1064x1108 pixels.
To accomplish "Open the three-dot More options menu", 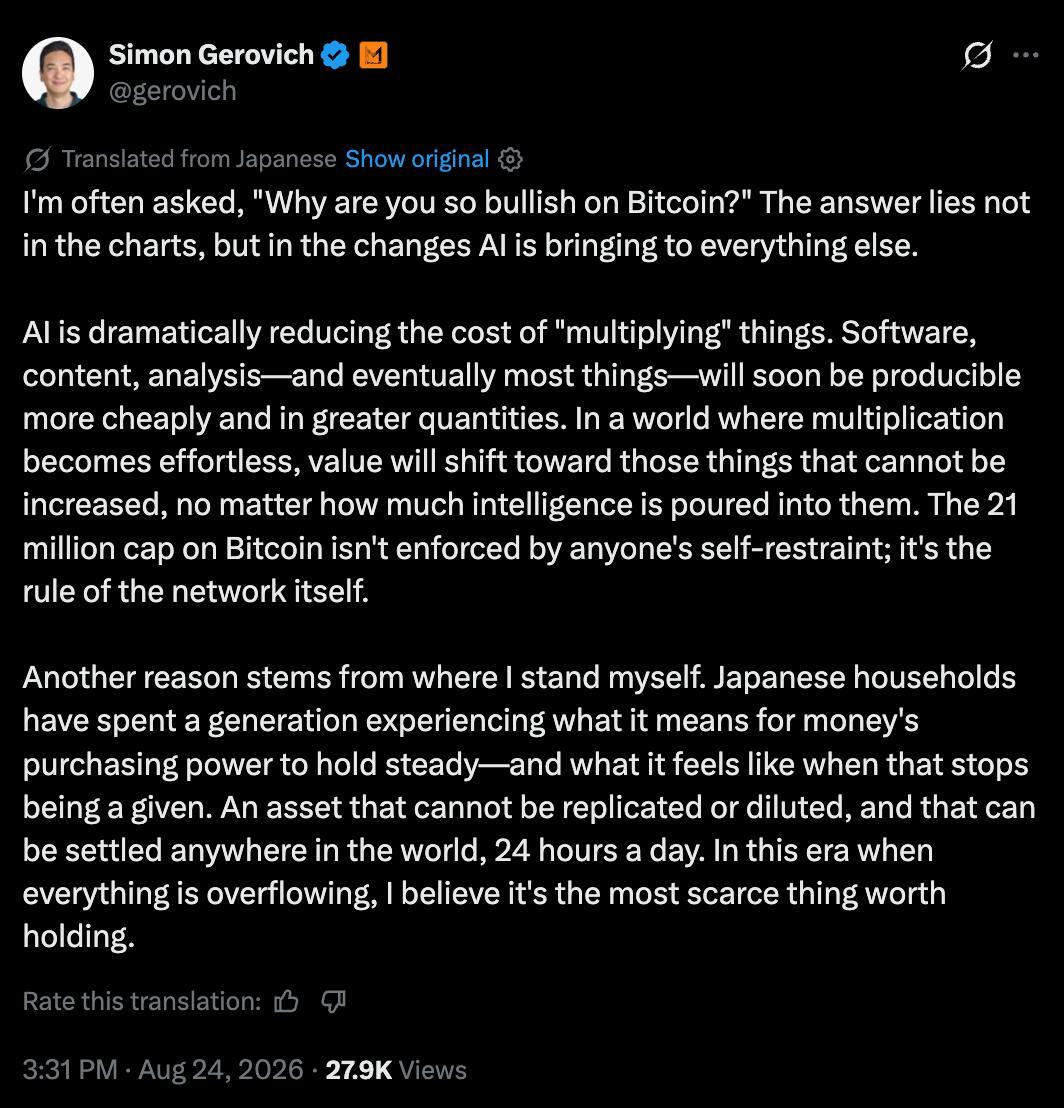I will coord(1025,55).
